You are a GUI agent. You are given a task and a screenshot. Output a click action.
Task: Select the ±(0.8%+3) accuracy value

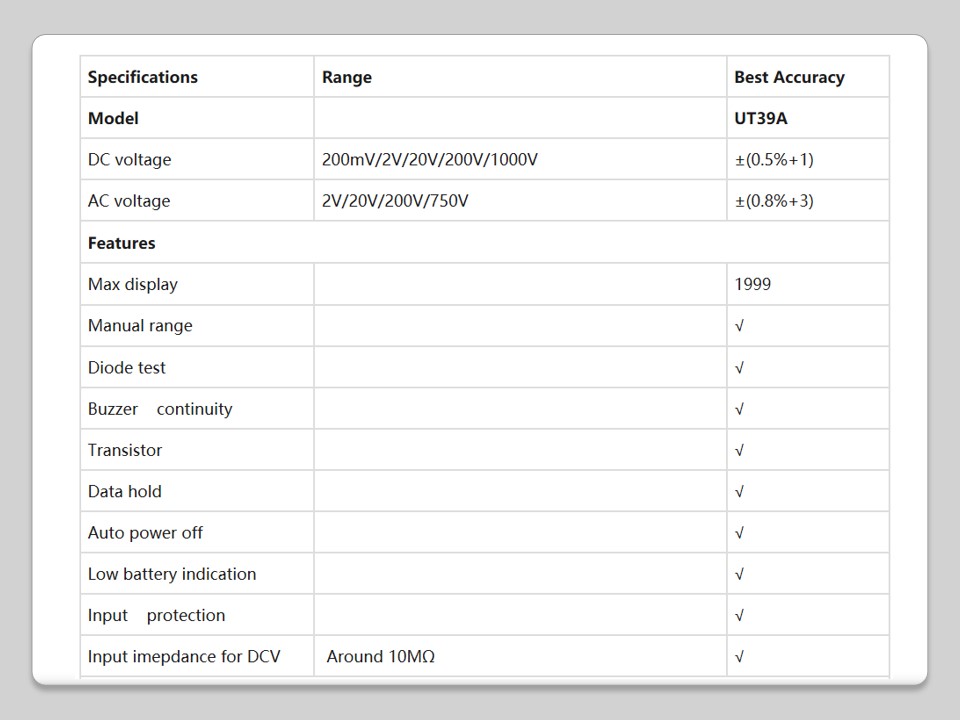pyautogui.click(x=774, y=201)
